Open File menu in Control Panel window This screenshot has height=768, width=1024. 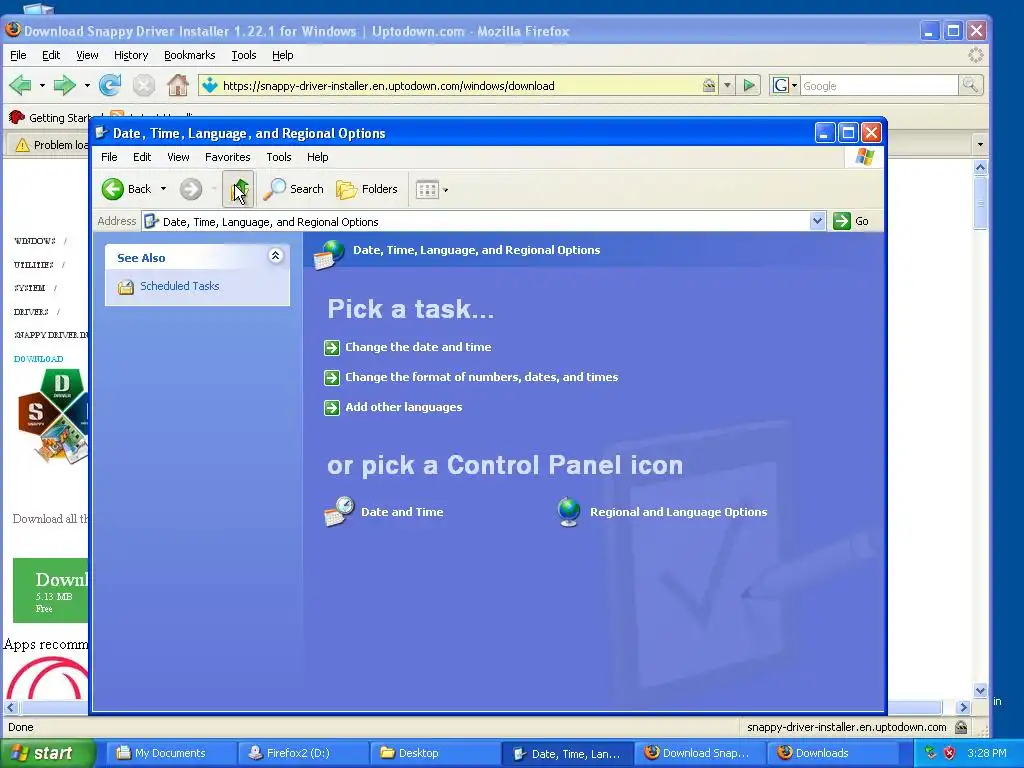click(x=109, y=157)
